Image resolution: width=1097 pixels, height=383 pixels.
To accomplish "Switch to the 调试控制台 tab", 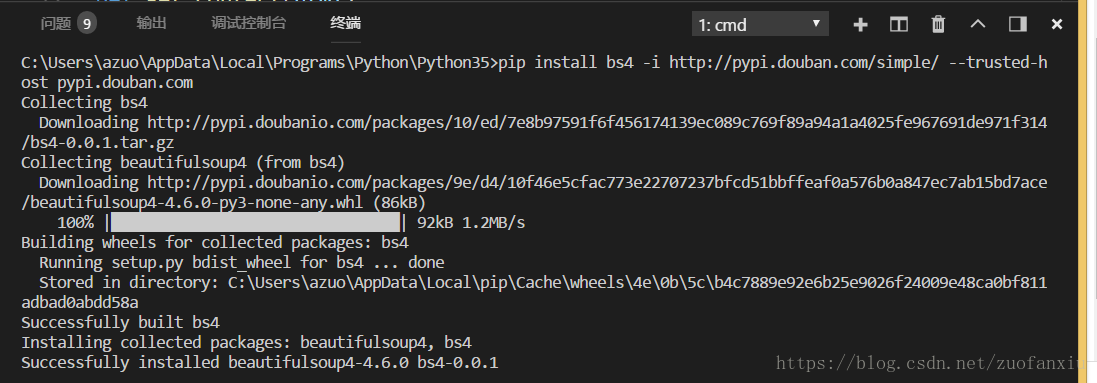I will (248, 23).
